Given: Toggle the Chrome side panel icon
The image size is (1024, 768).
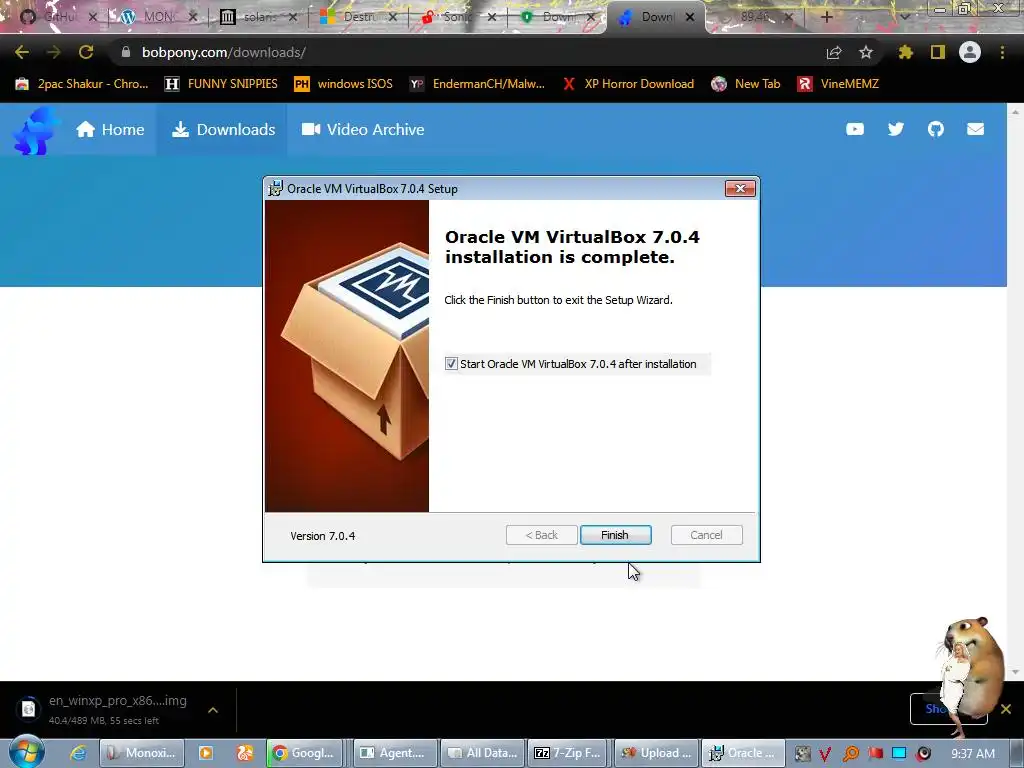Looking at the screenshot, I should point(938,52).
